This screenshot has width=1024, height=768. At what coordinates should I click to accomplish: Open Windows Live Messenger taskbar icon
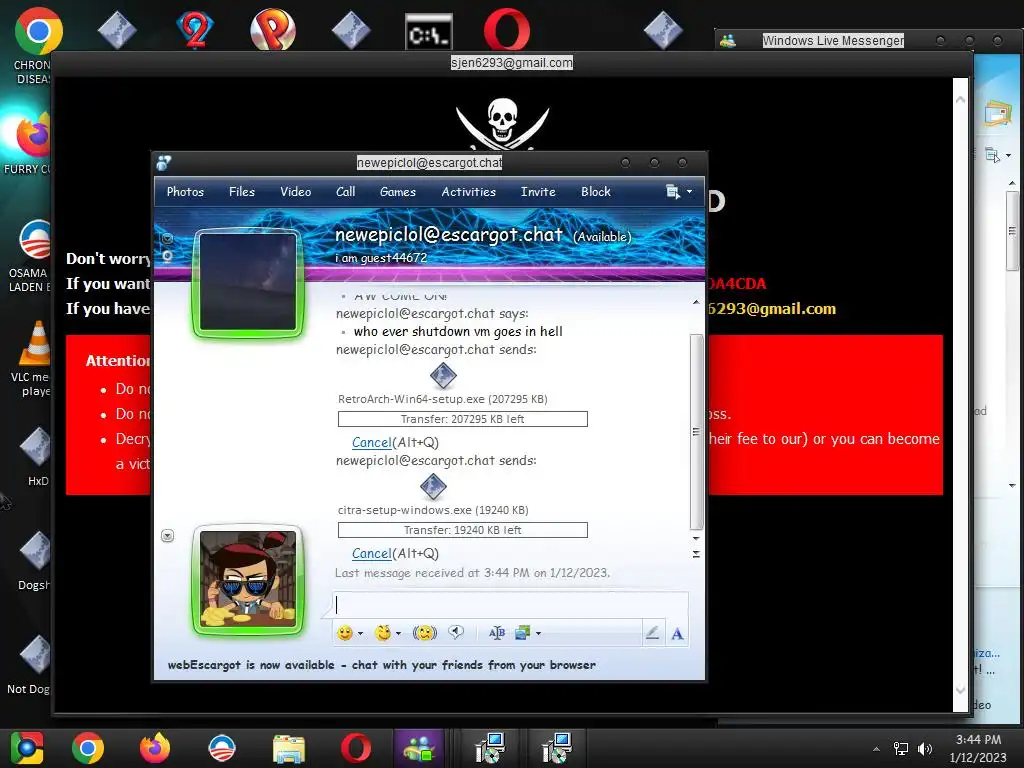tap(419, 748)
